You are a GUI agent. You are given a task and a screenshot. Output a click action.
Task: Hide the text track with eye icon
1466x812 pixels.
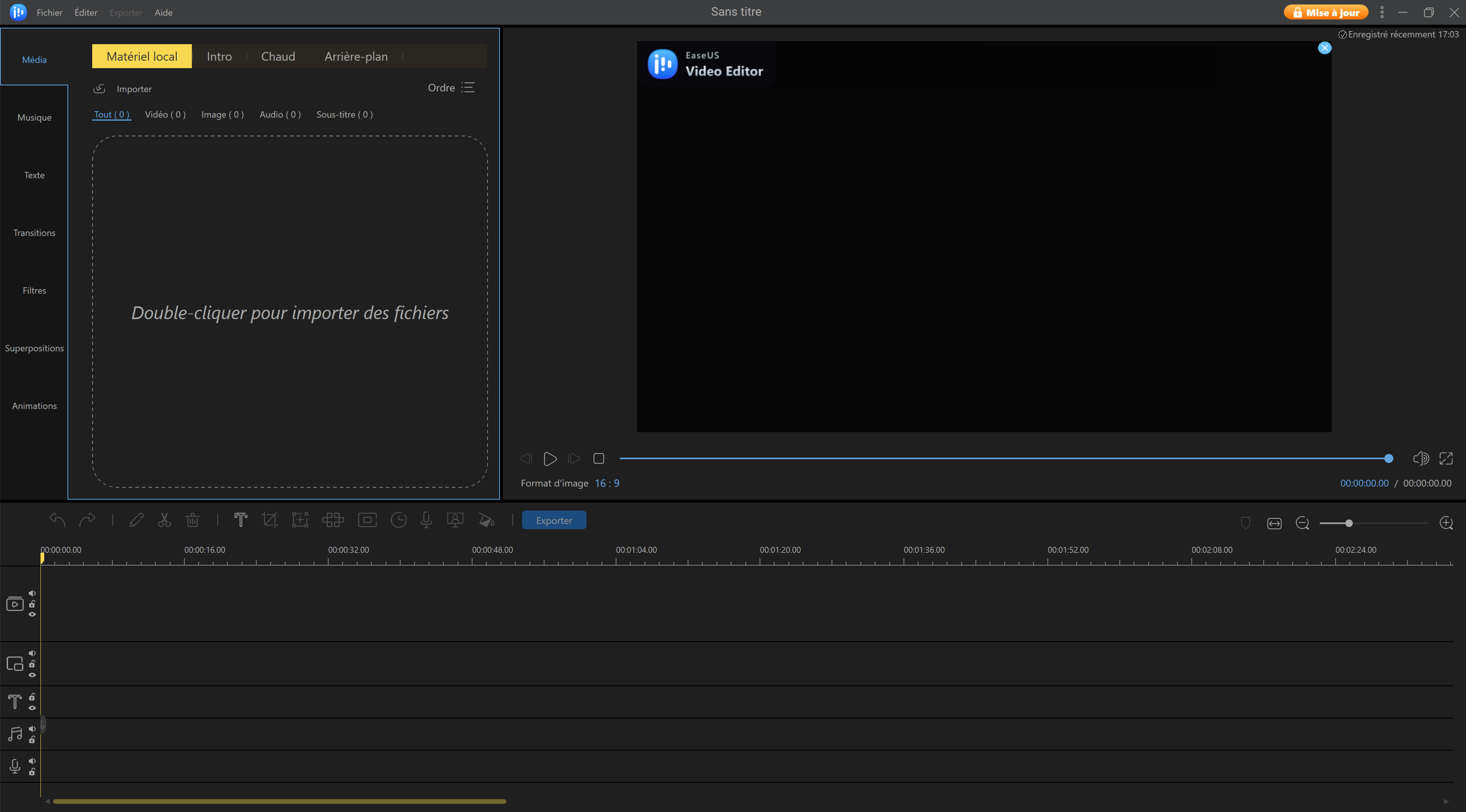pyautogui.click(x=33, y=708)
